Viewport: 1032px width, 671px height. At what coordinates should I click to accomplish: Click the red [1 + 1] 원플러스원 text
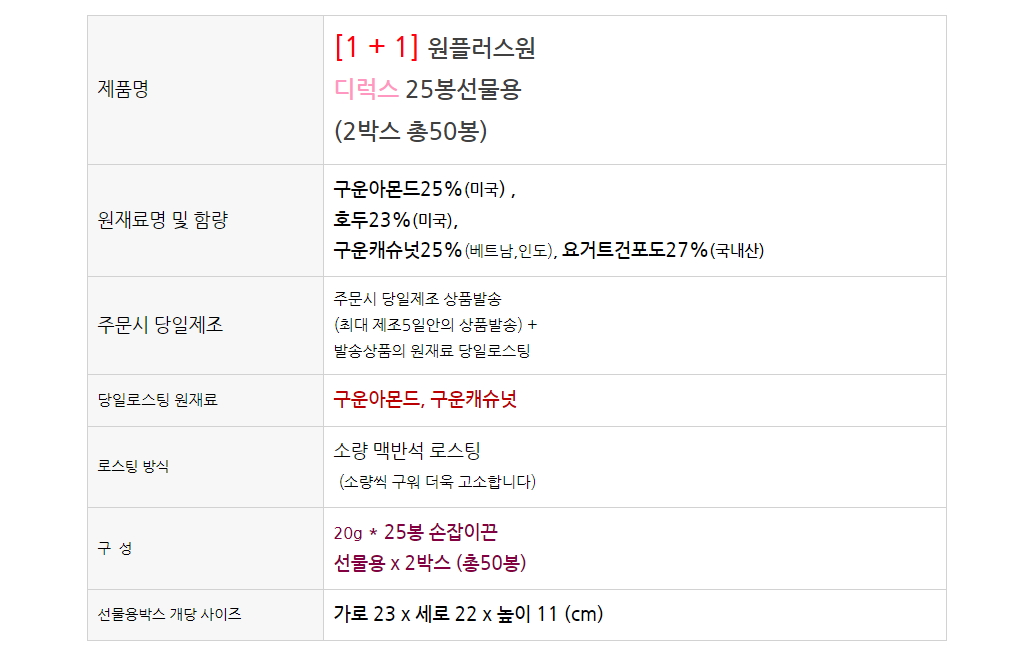[435, 47]
